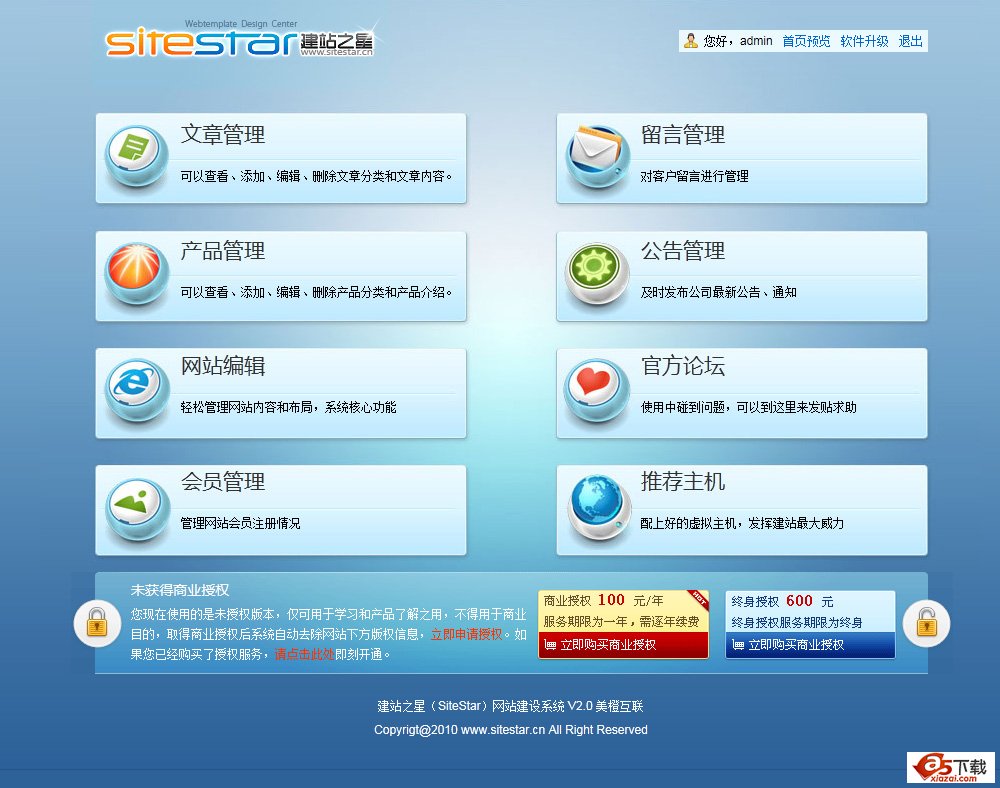Click the red heart icon for 官方论坛
The width and height of the screenshot is (1000, 788).
point(597,390)
